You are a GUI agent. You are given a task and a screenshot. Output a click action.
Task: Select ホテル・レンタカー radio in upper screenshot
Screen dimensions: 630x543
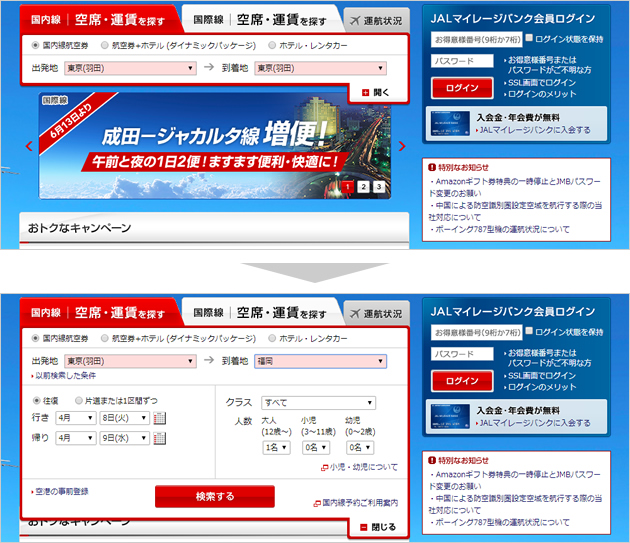coord(272,45)
